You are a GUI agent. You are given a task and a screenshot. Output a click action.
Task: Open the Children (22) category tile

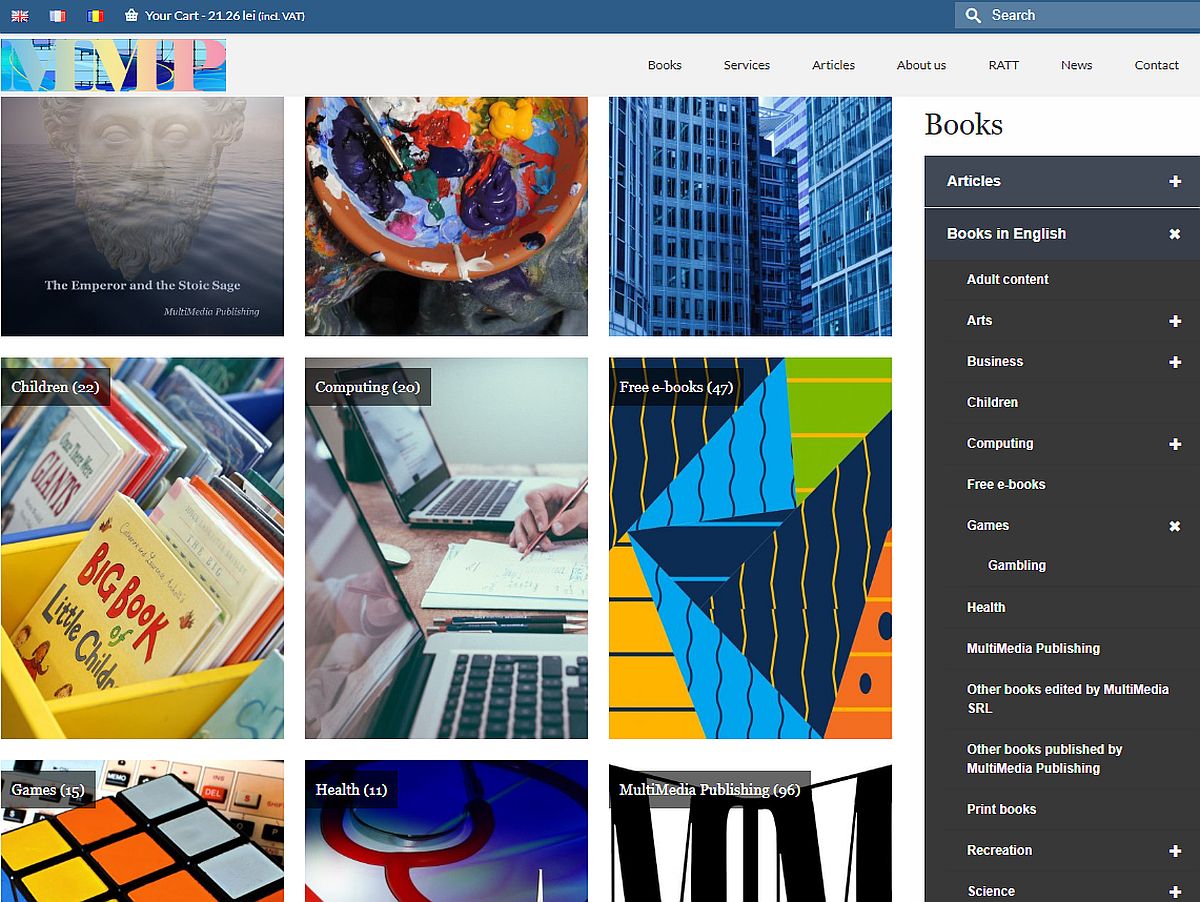coord(142,548)
